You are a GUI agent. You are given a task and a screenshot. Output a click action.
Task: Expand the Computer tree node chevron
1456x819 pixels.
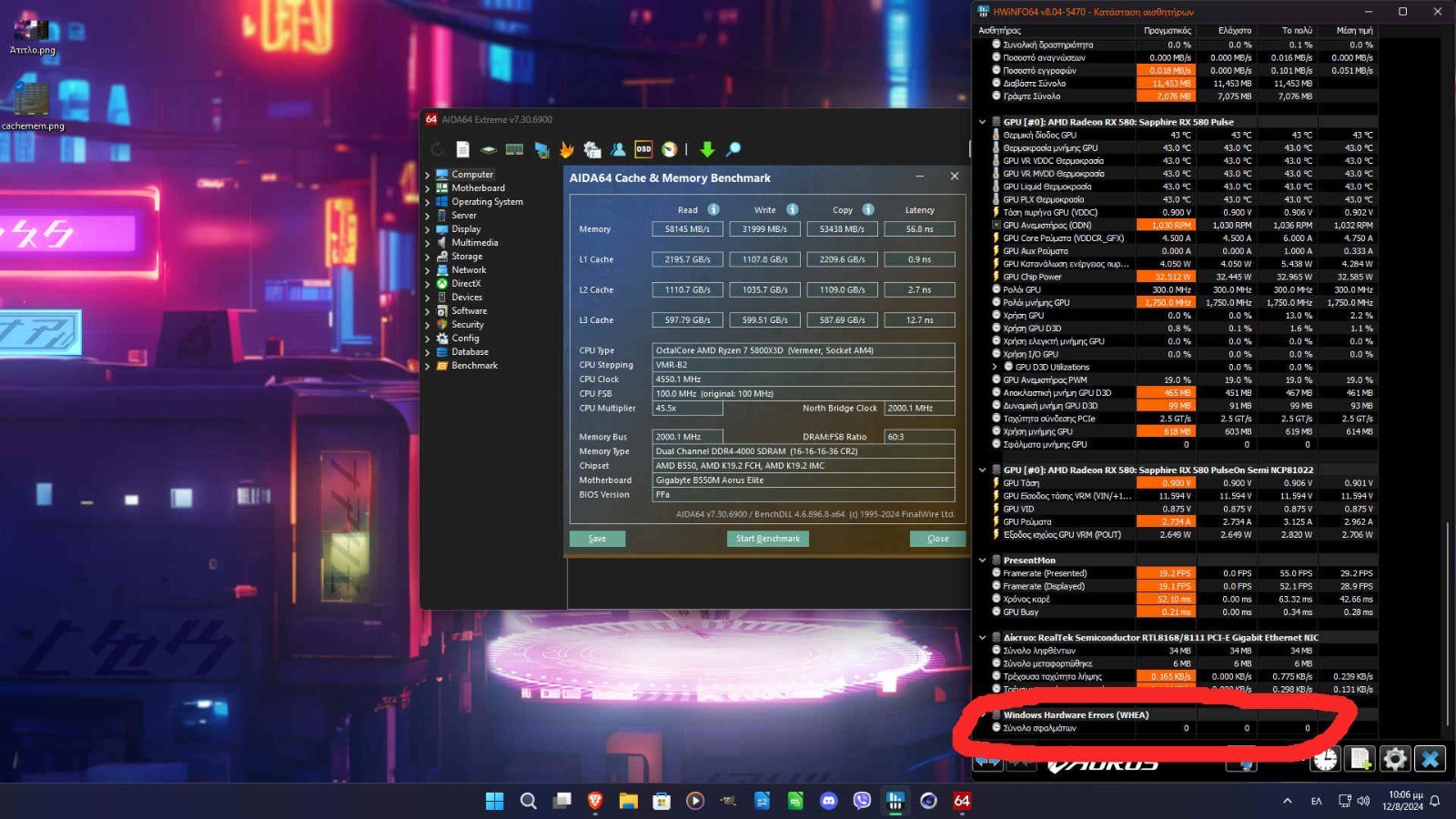click(428, 175)
